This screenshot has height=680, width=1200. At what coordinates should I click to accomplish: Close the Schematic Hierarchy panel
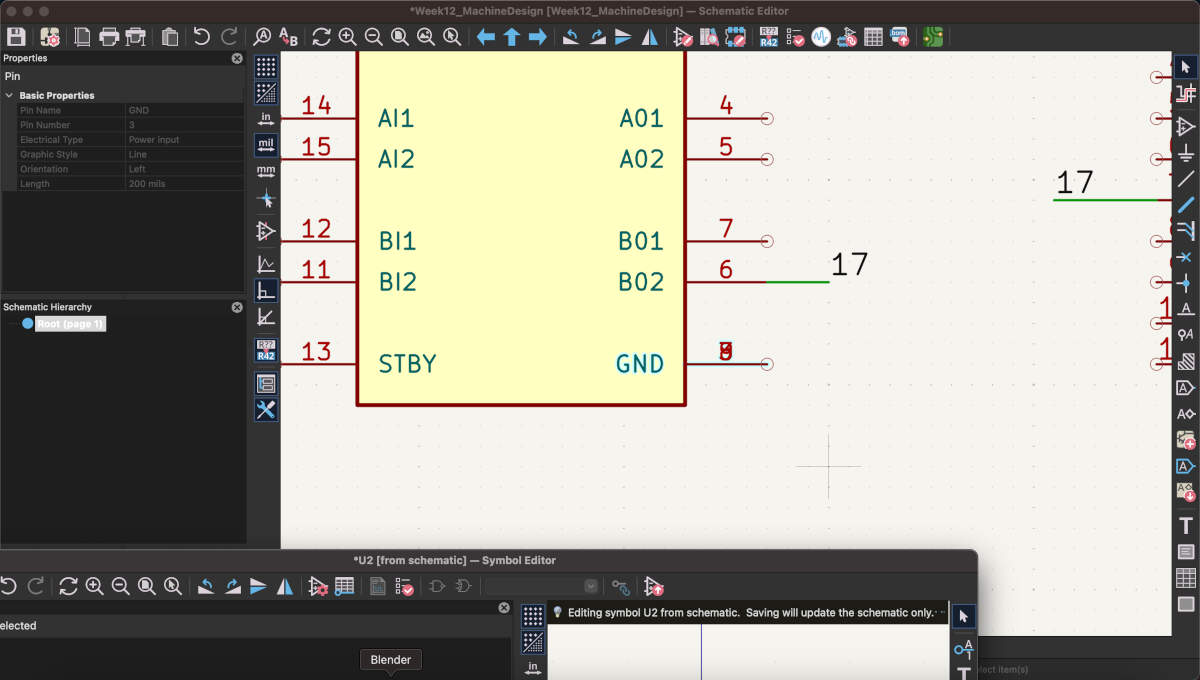pyautogui.click(x=237, y=308)
